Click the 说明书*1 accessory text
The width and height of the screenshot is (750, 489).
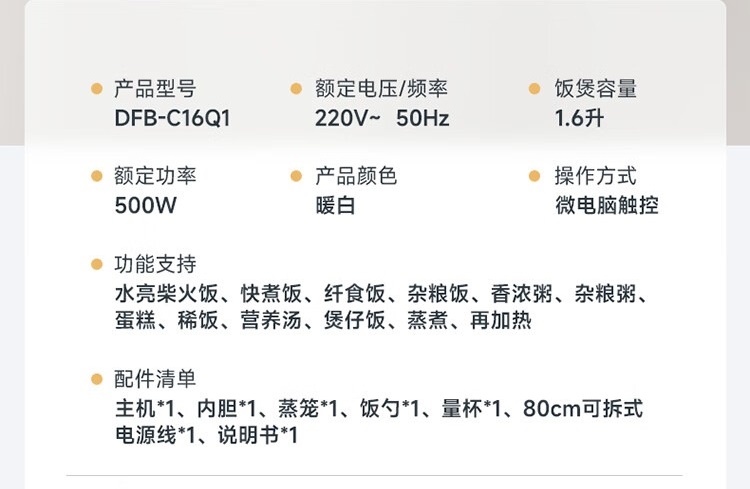tap(258, 435)
